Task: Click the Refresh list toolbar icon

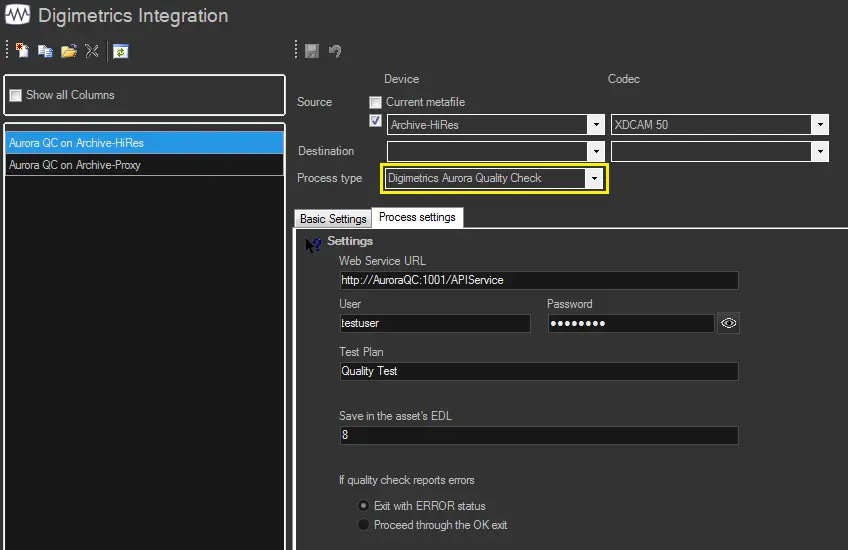Action: click(120, 51)
